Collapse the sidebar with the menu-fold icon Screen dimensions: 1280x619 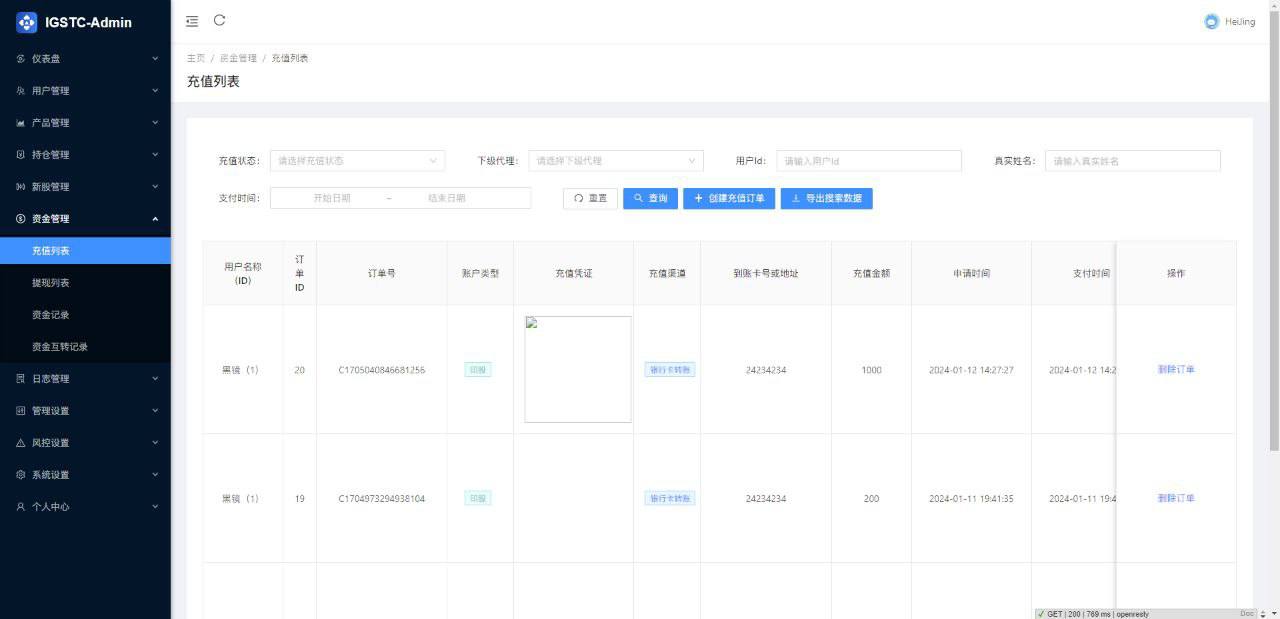tap(192, 21)
